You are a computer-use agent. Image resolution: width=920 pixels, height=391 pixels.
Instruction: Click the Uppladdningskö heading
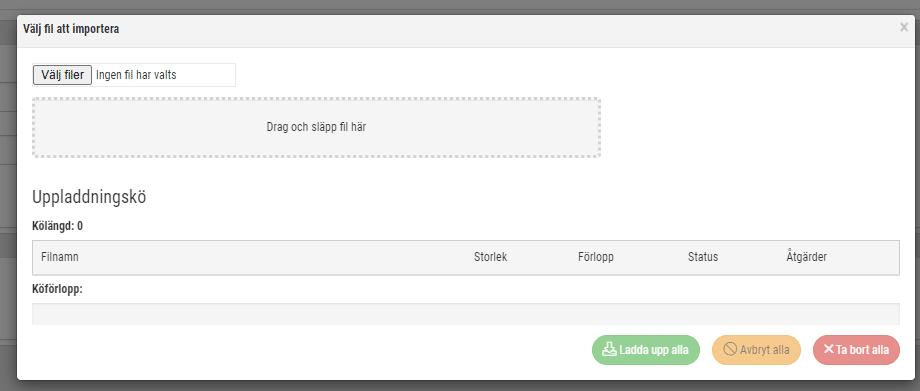(89, 197)
